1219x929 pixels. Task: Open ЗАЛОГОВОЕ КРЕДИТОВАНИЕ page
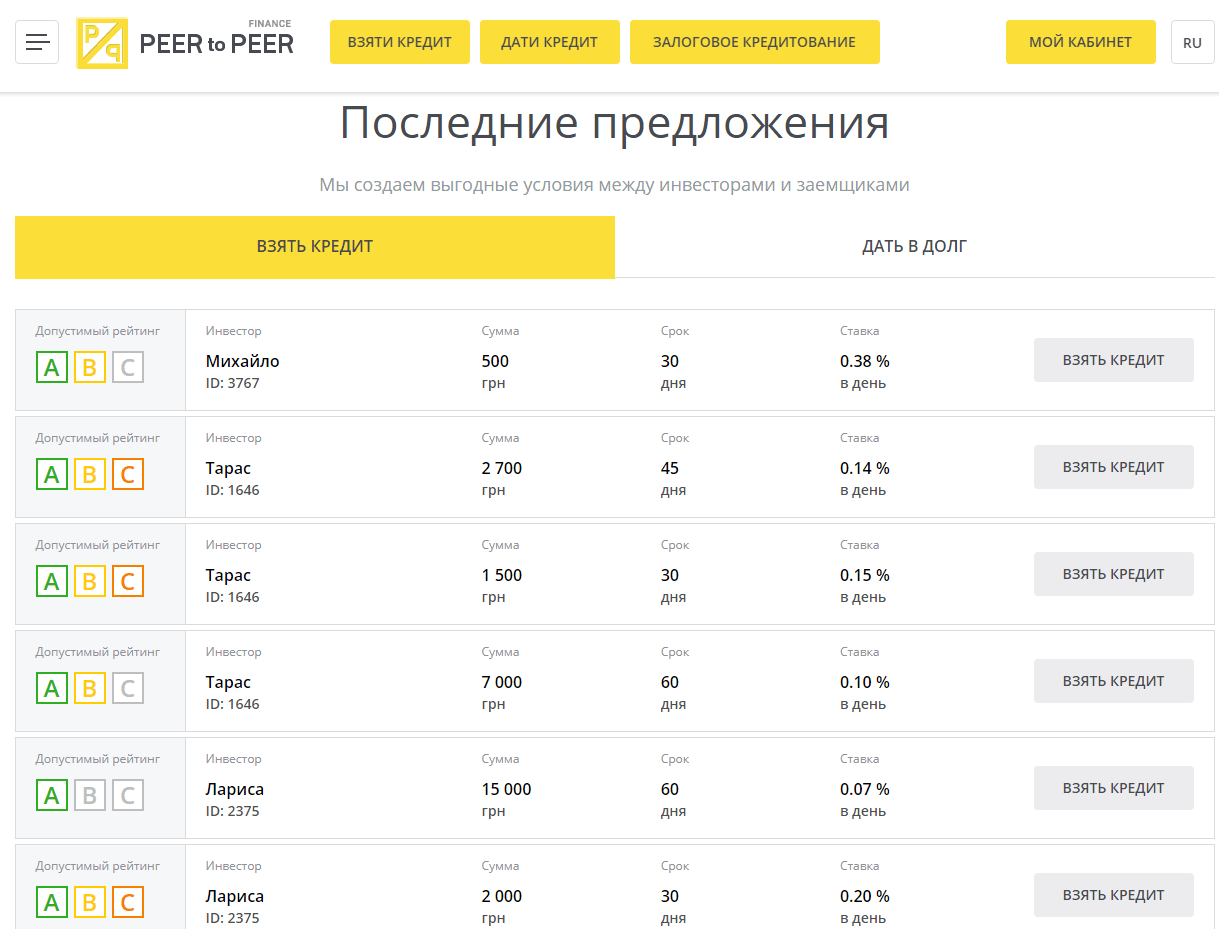point(754,42)
